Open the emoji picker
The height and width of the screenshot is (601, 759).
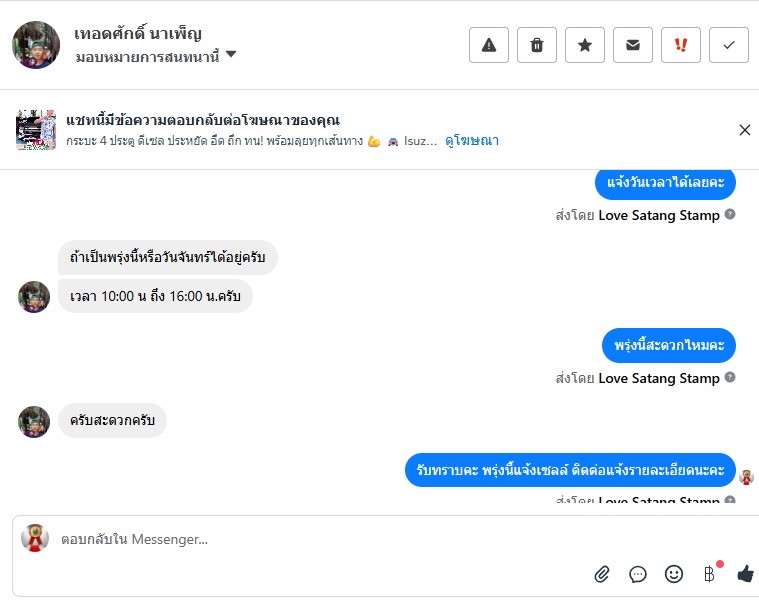(x=674, y=574)
